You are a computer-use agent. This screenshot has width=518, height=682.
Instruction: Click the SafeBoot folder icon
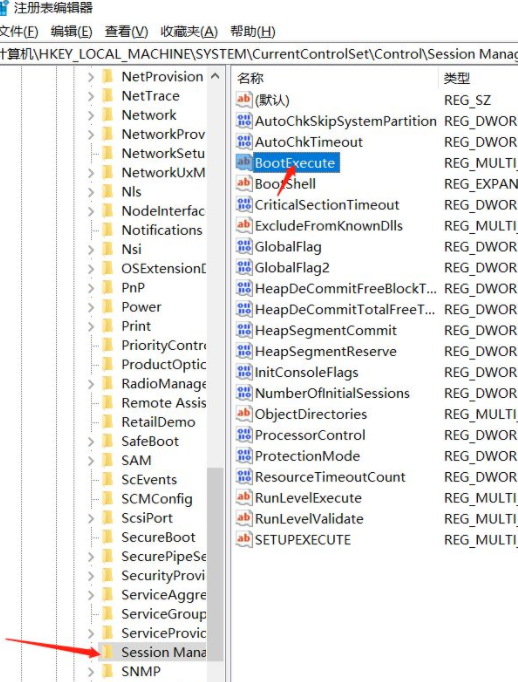pos(107,441)
